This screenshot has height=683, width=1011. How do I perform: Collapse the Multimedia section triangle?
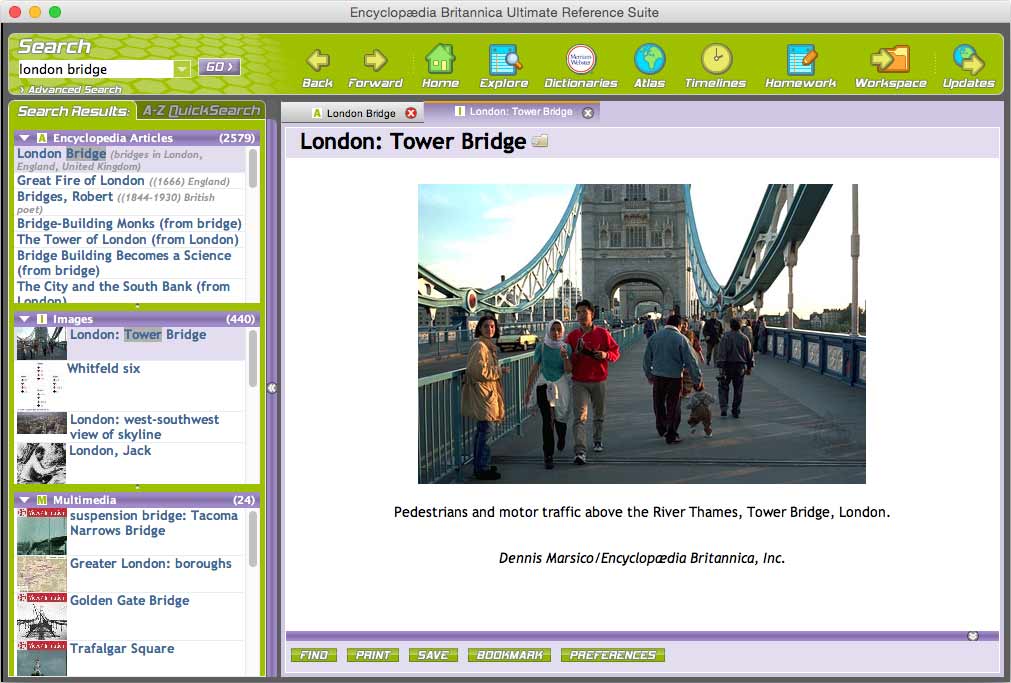point(25,500)
